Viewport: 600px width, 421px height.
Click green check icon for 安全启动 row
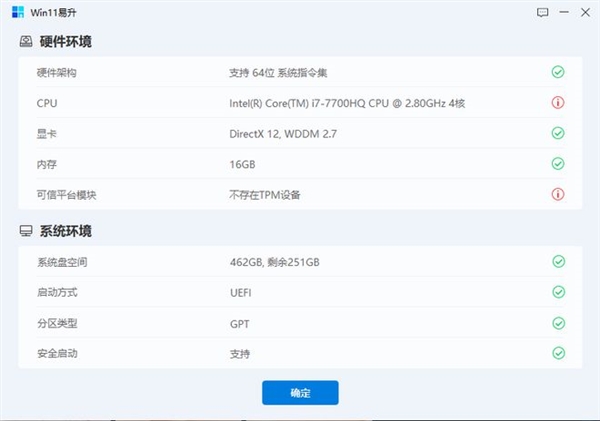coord(559,353)
